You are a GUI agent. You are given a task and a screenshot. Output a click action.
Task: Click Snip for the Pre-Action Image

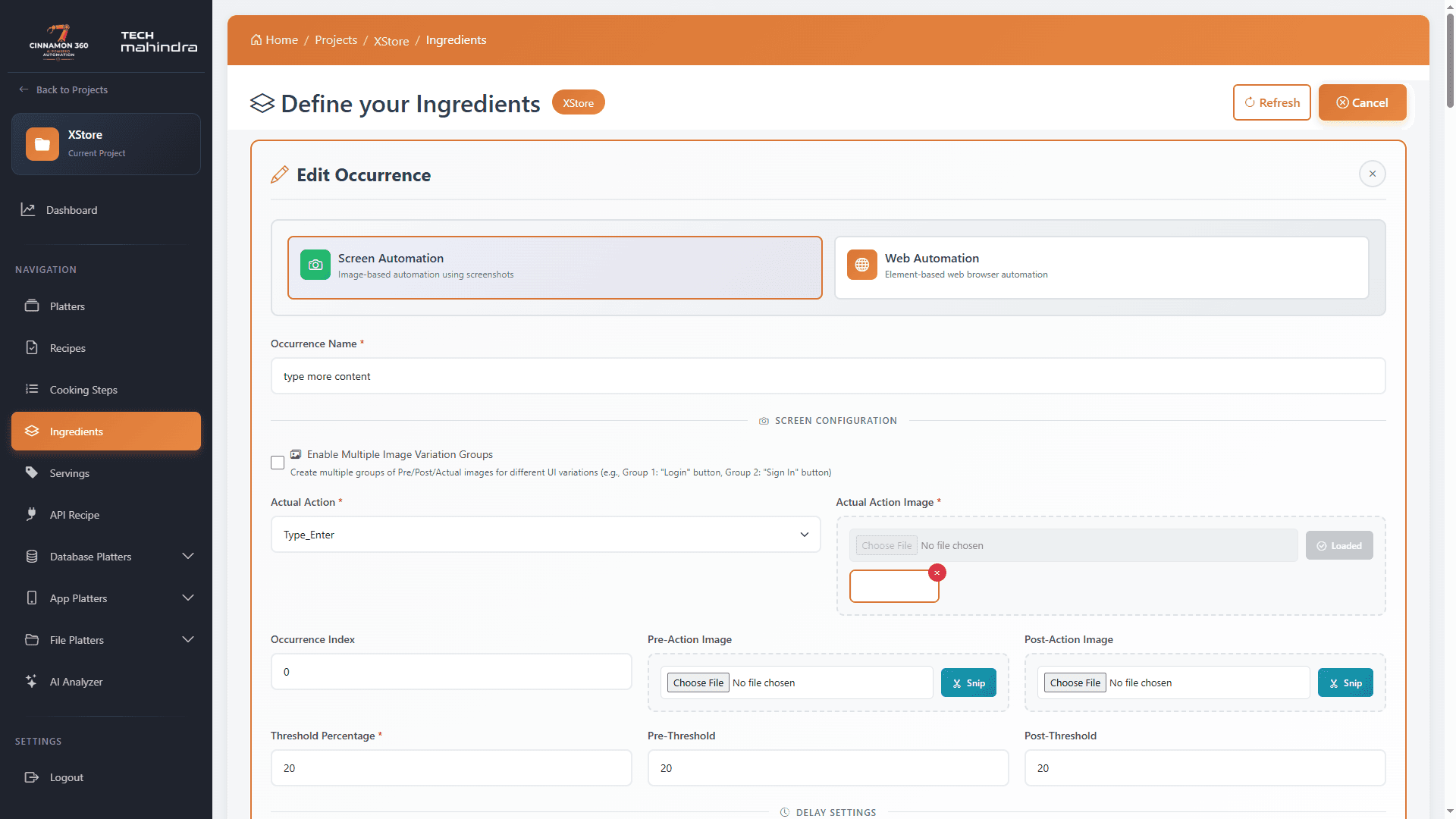point(968,683)
